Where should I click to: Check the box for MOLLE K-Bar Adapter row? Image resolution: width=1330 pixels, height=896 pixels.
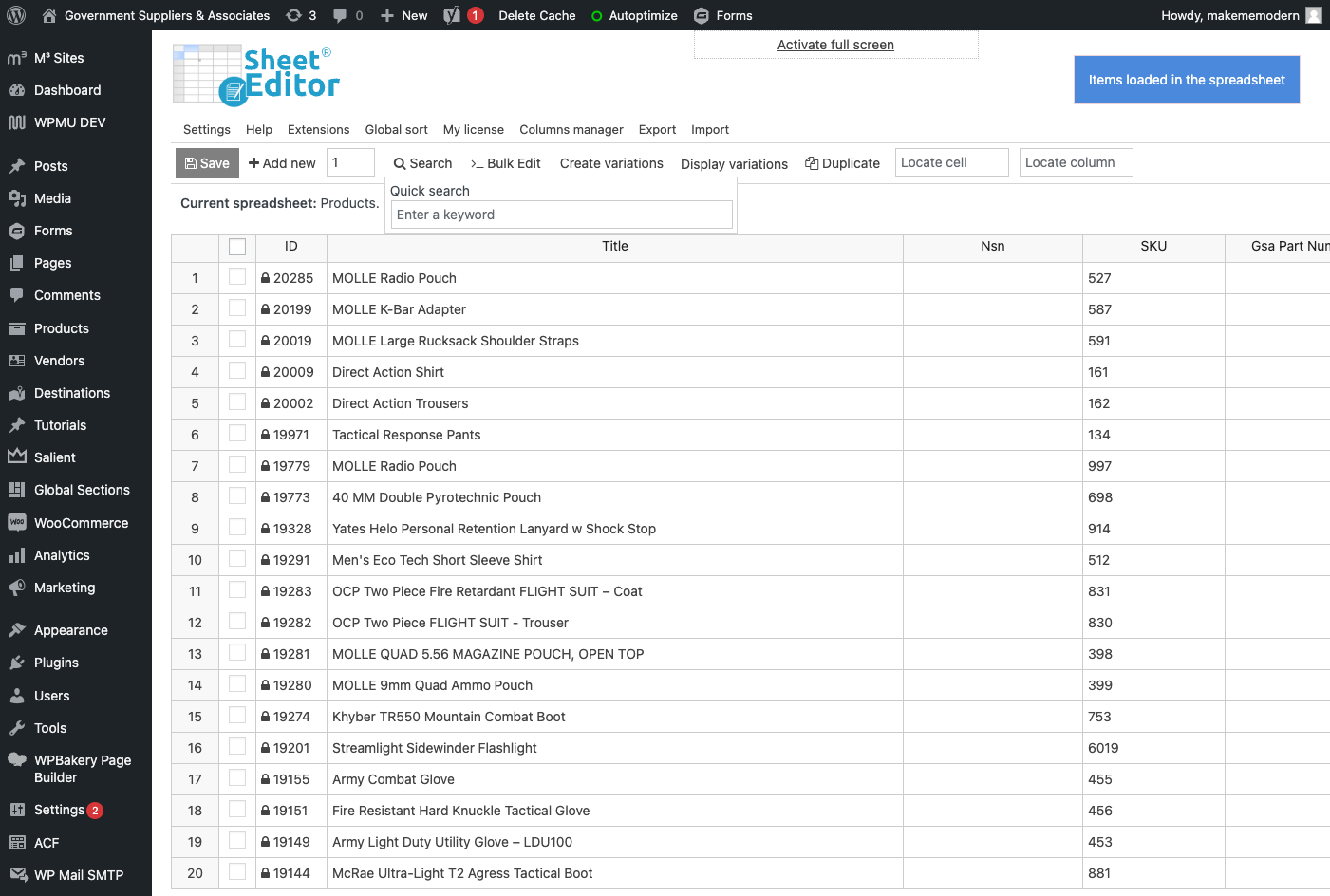(237, 308)
